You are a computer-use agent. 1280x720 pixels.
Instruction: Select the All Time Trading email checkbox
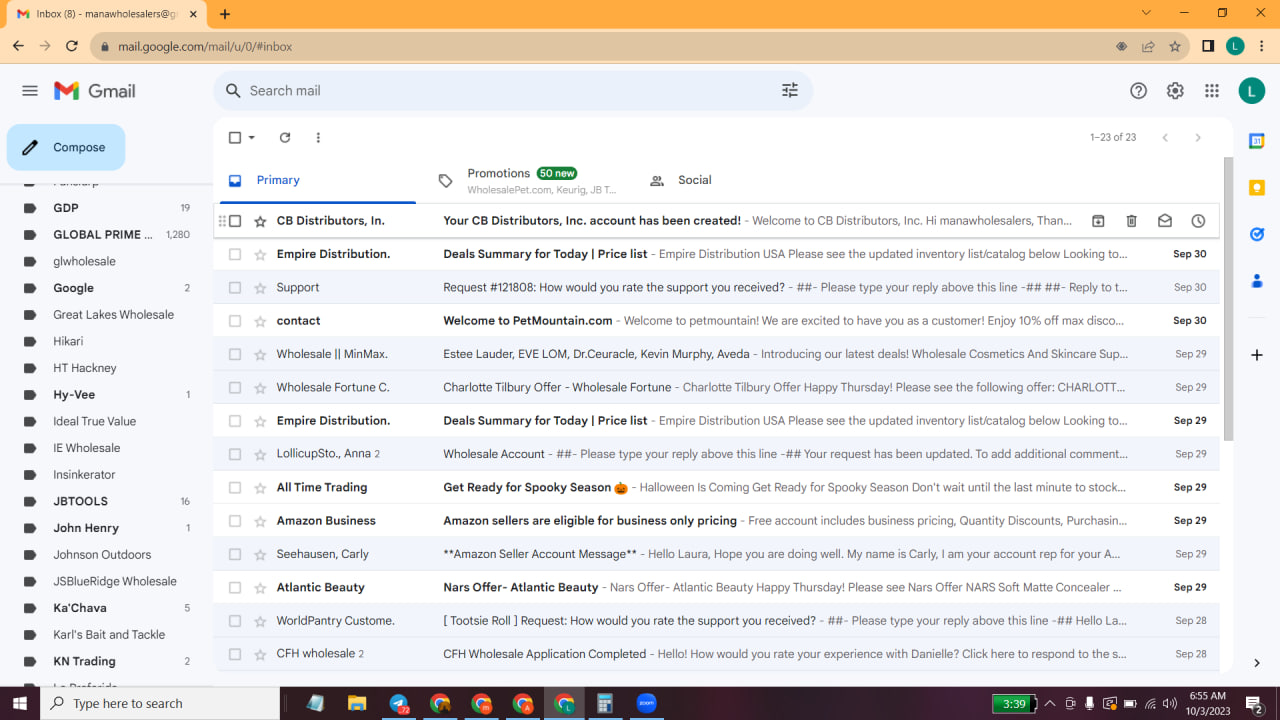pos(235,488)
